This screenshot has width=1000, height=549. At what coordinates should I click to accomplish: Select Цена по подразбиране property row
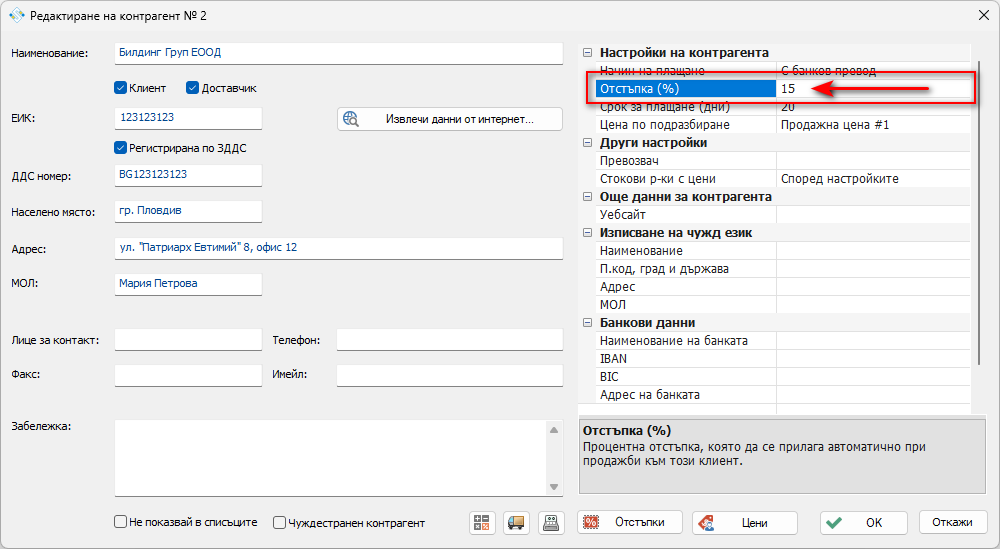point(783,125)
